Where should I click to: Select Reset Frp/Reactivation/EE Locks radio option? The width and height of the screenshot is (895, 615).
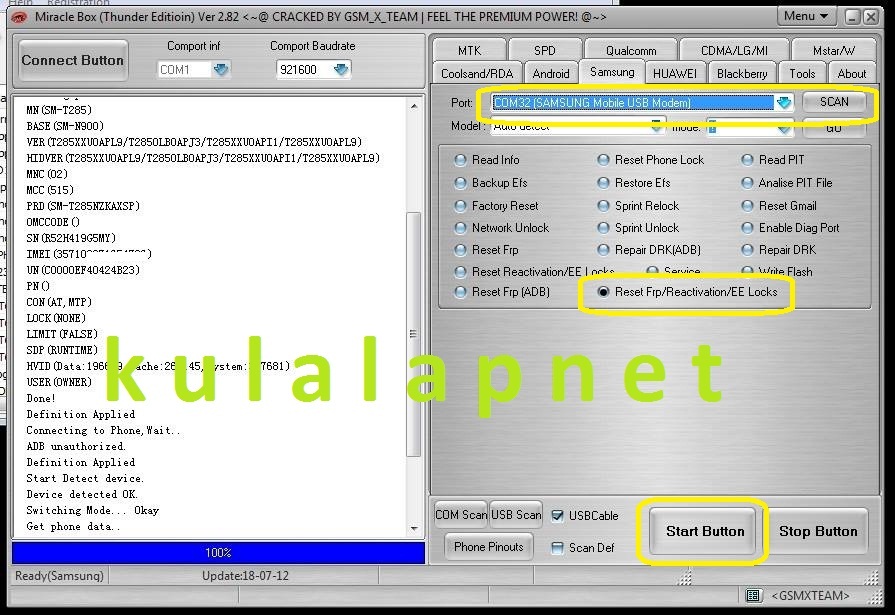coord(603,292)
